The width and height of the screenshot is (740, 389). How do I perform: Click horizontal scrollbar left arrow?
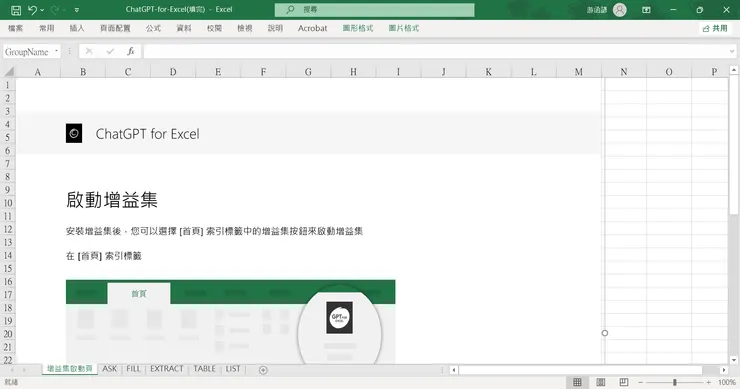pos(454,370)
